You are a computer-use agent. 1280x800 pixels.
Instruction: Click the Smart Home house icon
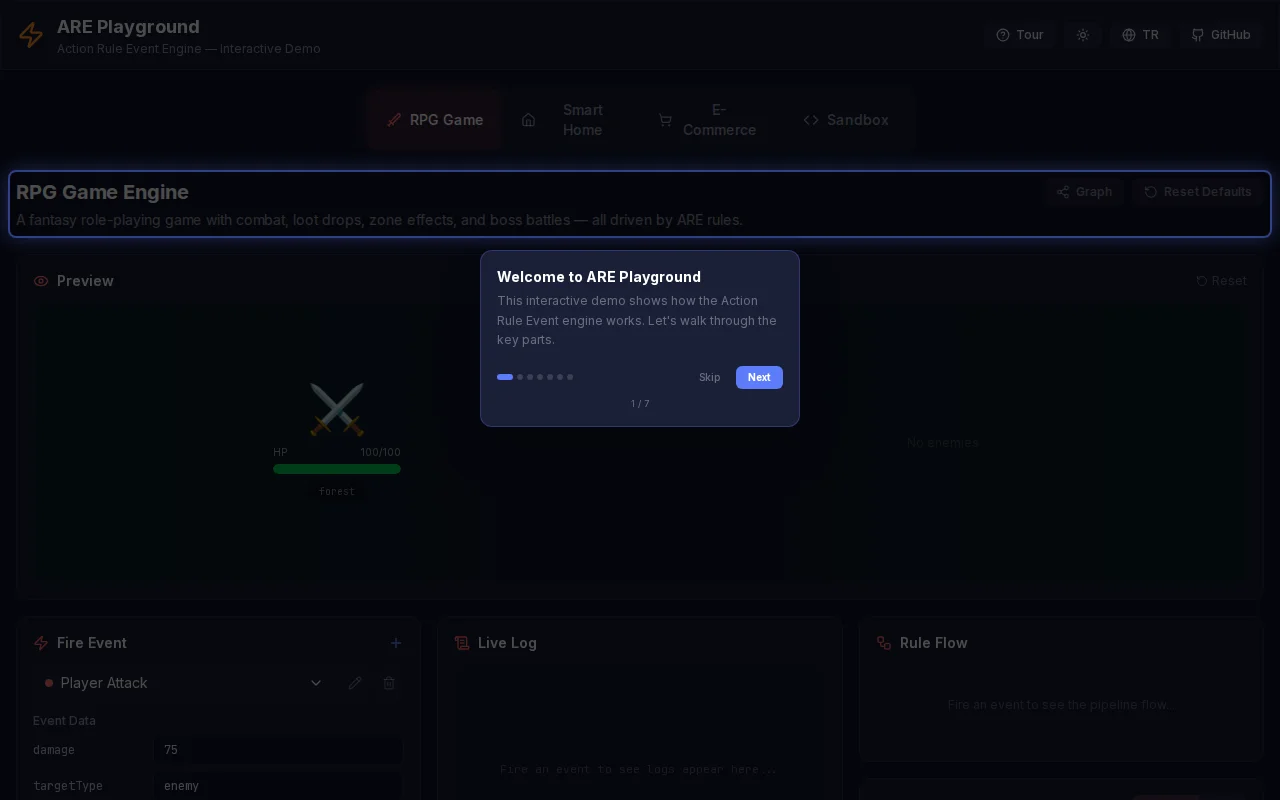[x=529, y=120]
